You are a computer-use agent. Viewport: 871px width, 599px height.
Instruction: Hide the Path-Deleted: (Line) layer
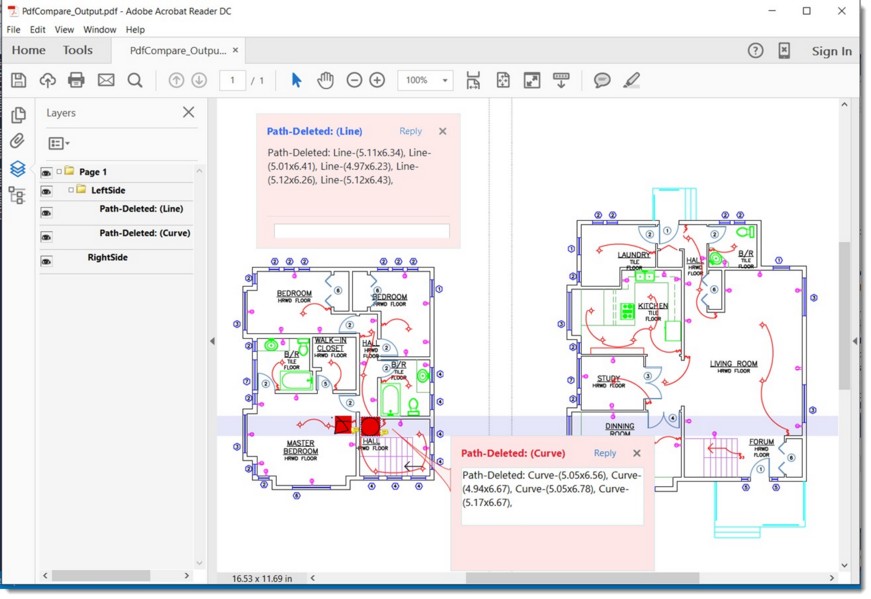(46, 213)
